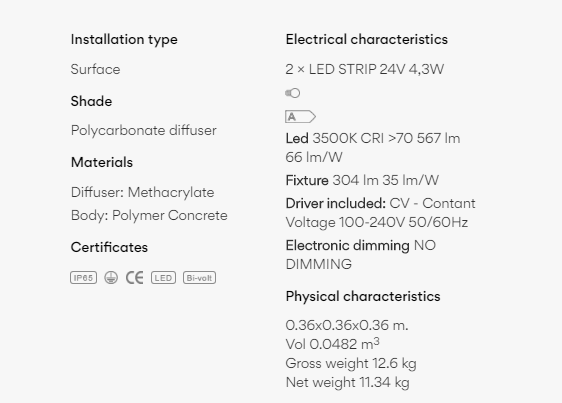Click the Electronic dimming label
Viewport: 562px width, 403px height.
(x=348, y=246)
